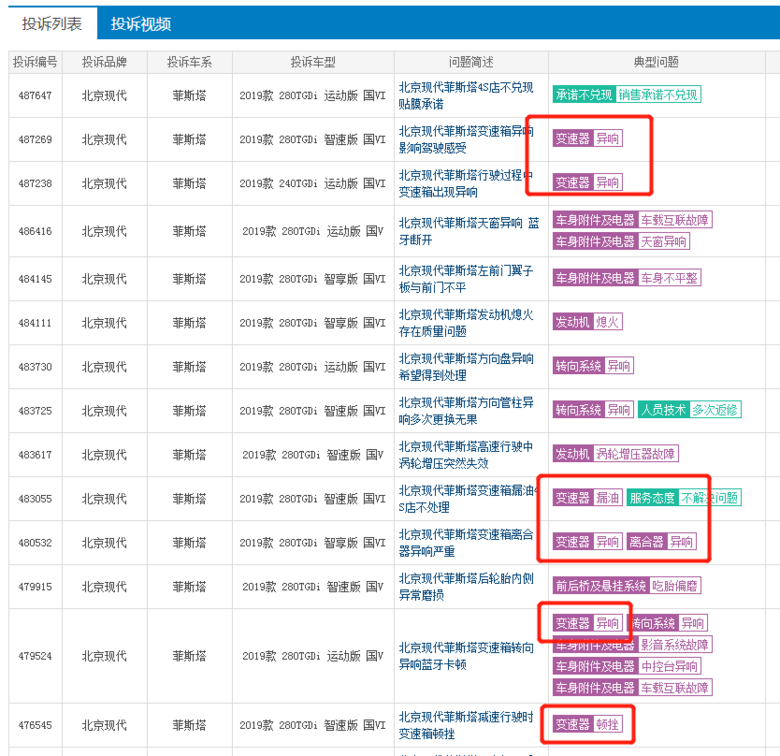Open complaint 北京现代菲斯塔4S店不兑现贴膜承诺
The width and height of the screenshot is (780, 756).
click(466, 95)
